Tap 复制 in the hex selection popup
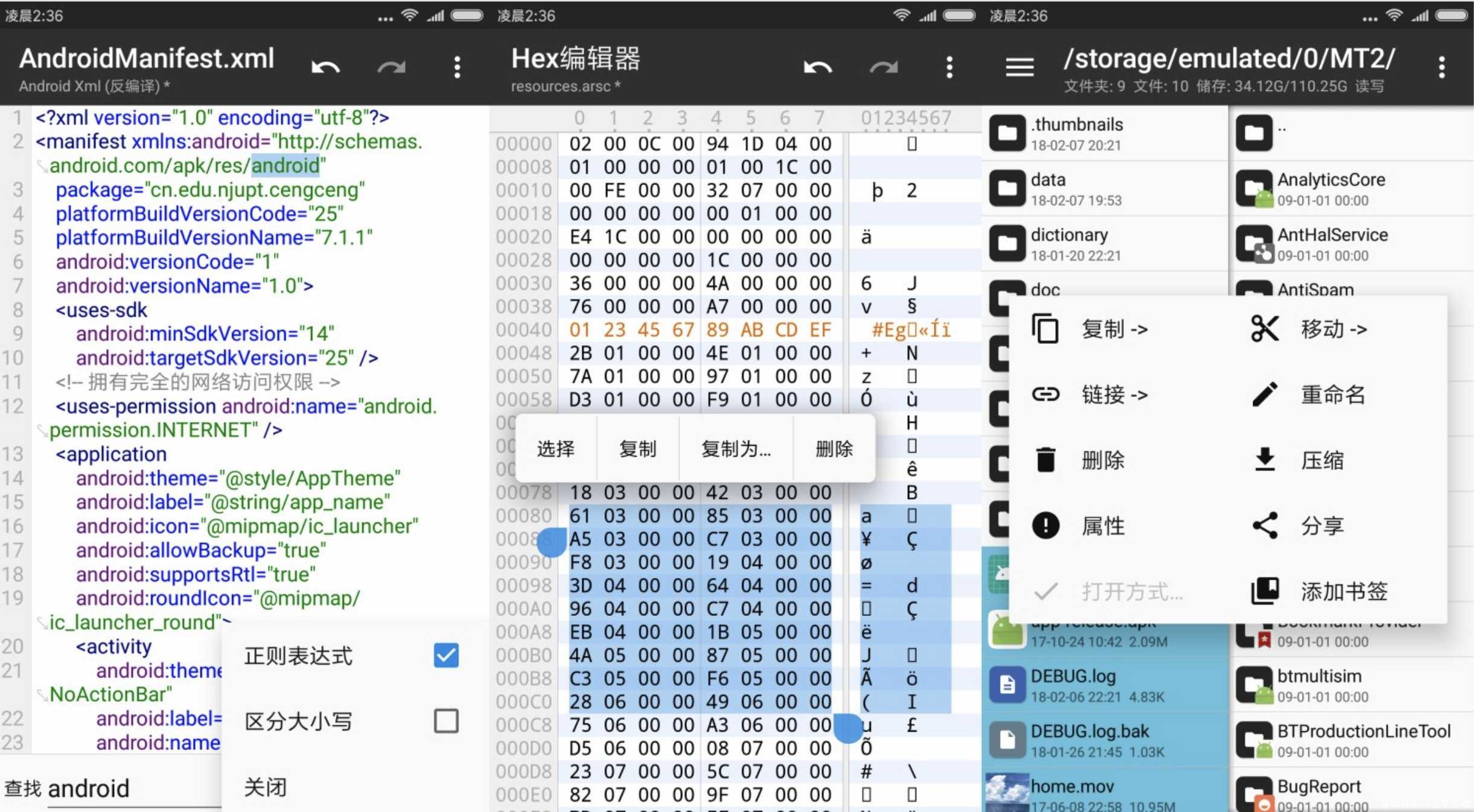Viewport: 1474px width, 812px height. [x=637, y=448]
